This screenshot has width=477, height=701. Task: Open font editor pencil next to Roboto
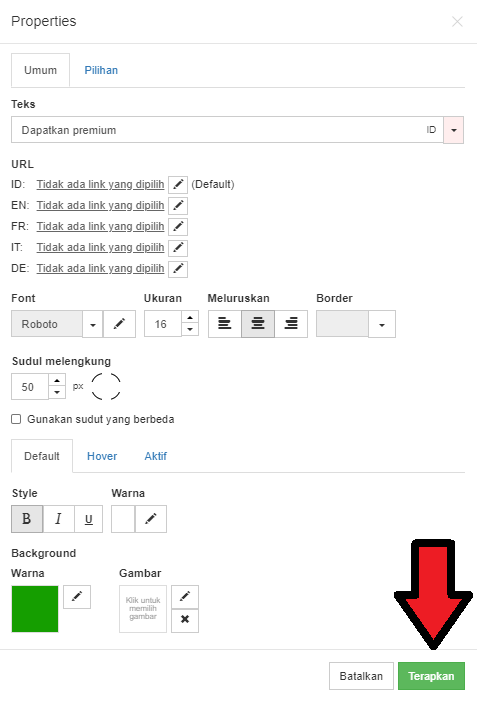119,324
